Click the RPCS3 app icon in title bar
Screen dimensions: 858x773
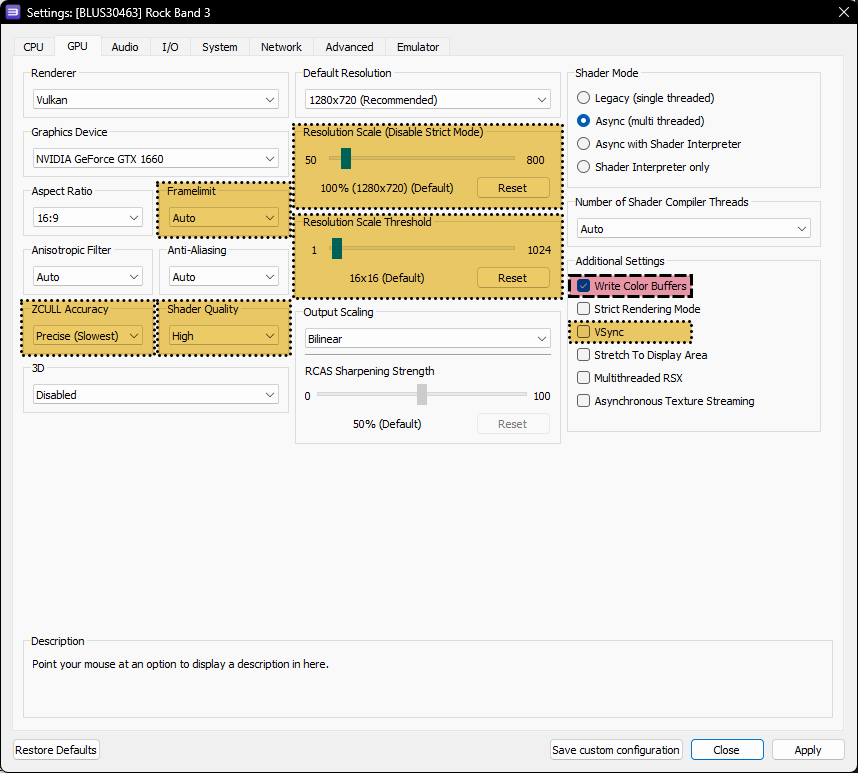[13, 12]
